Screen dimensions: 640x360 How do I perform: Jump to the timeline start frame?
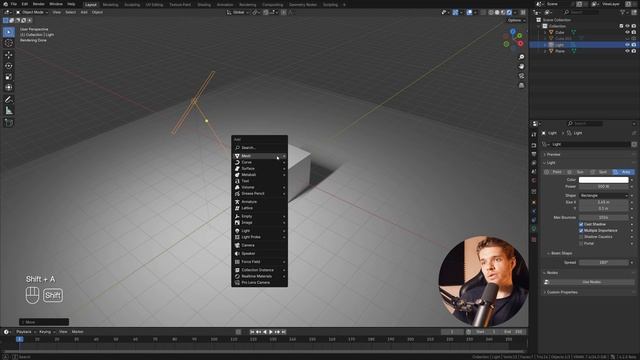[x=252, y=332]
